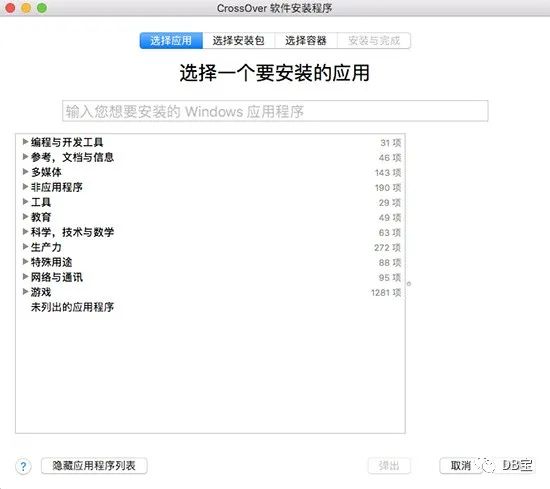Screen dimensions: 550x489
Task: Click the 取消 cancel button
Action: coord(461,466)
